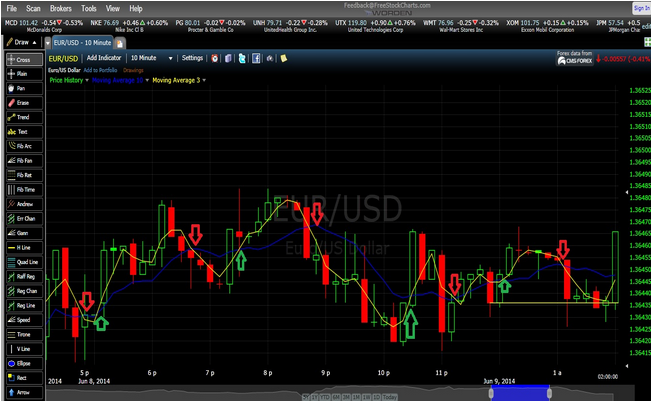
Task: Select the Fib Ret tool
Action: point(25,175)
